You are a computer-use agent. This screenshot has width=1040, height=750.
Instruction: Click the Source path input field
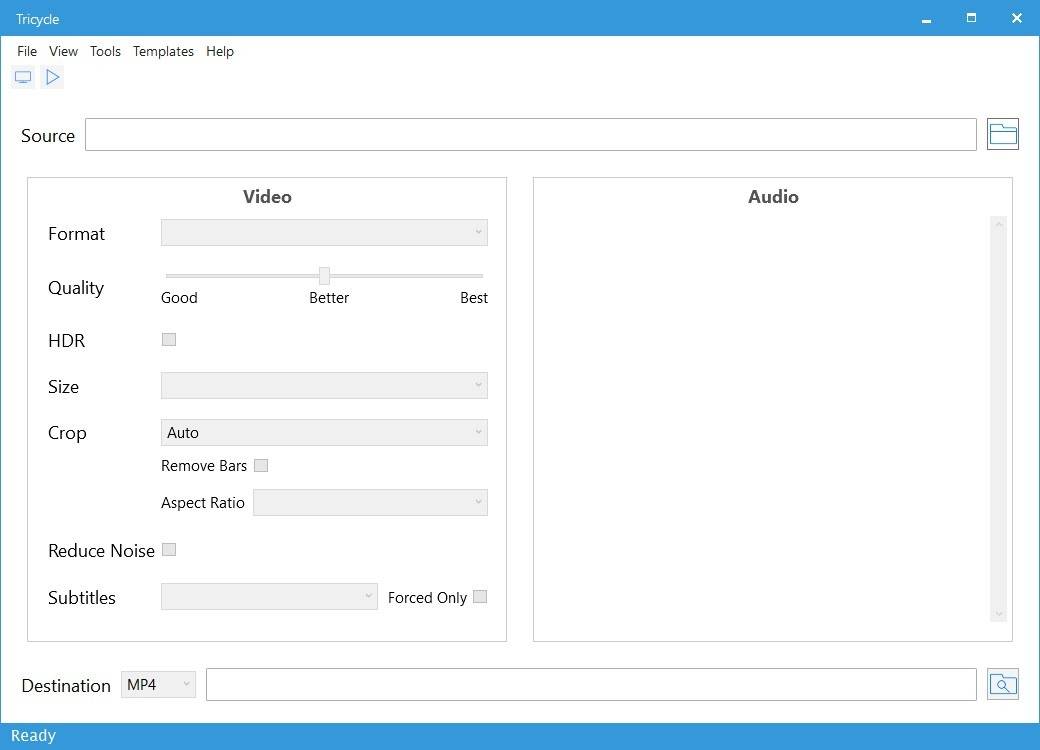pyautogui.click(x=531, y=135)
